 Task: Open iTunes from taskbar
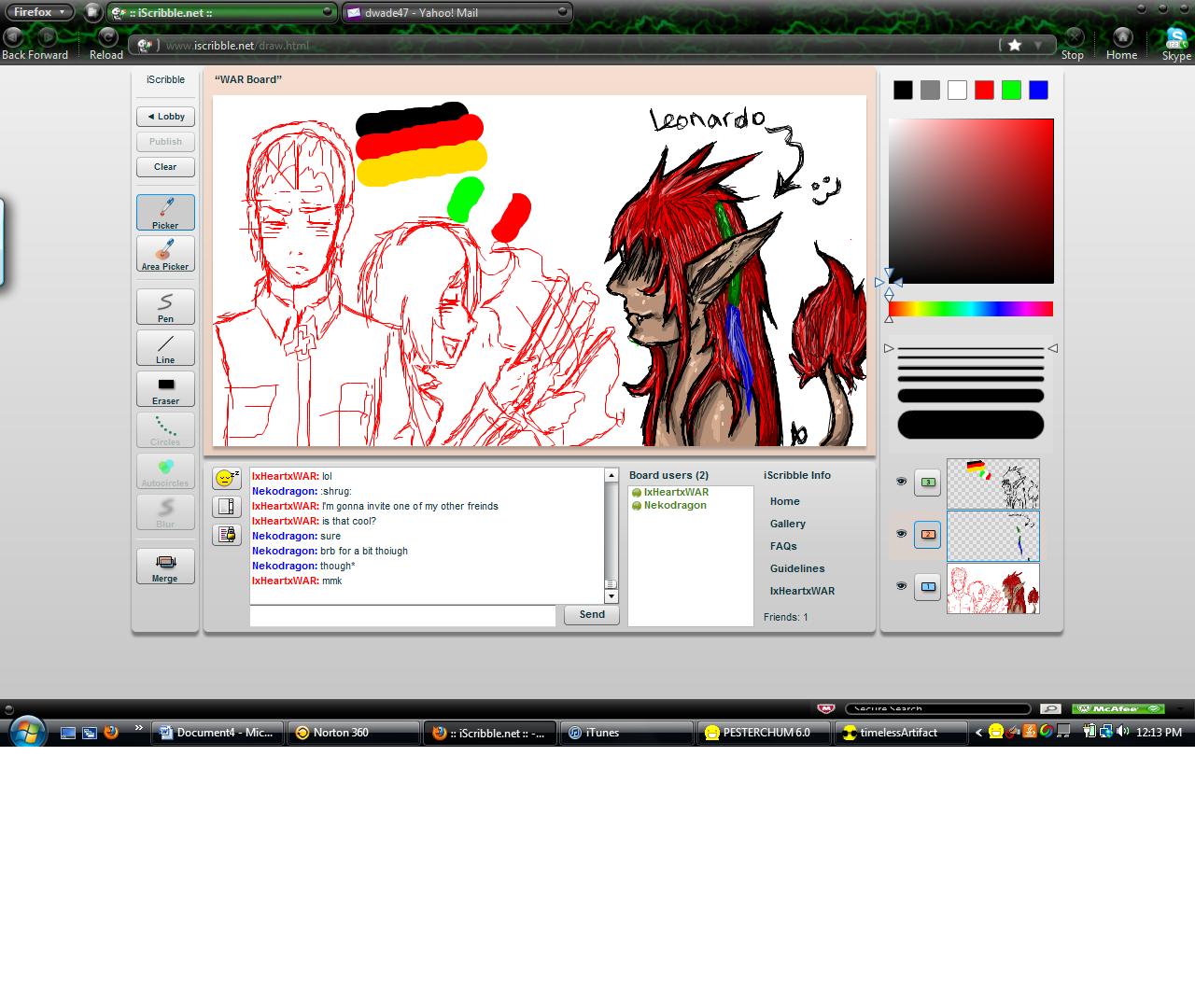626,733
